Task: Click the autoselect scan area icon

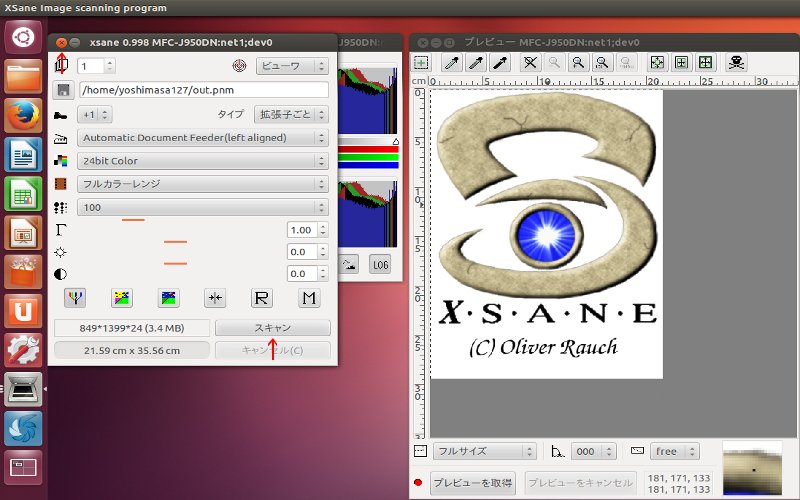Action: (657, 63)
